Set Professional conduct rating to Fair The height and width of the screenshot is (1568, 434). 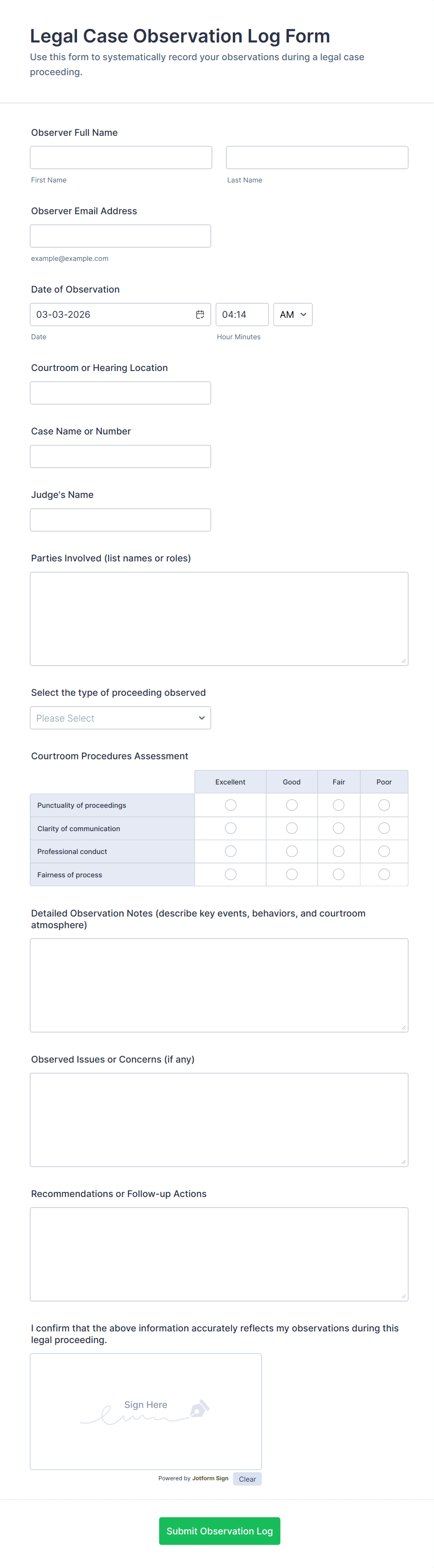pyautogui.click(x=338, y=852)
